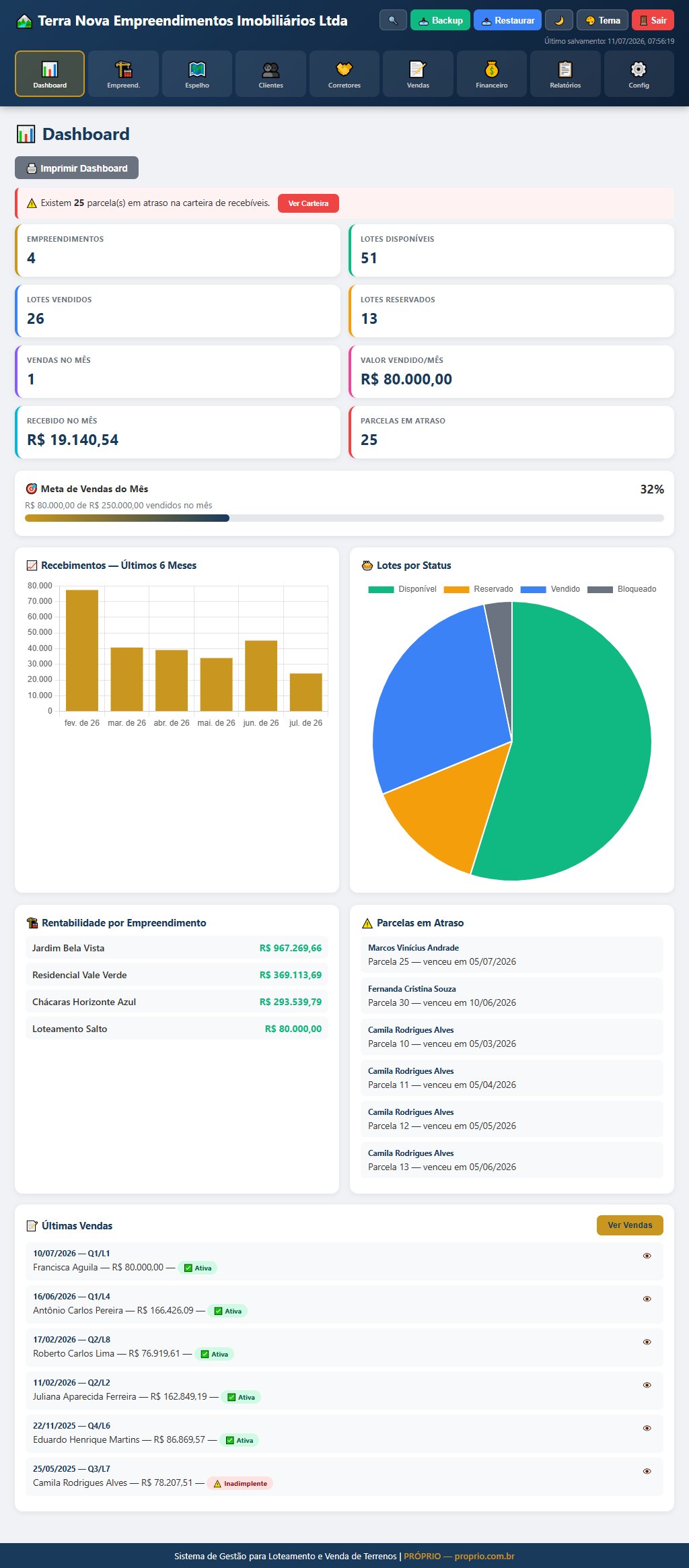689x1568 pixels.
Task: Click the Ativa badge on Francisca Aguila sale
Action: click(x=198, y=1268)
